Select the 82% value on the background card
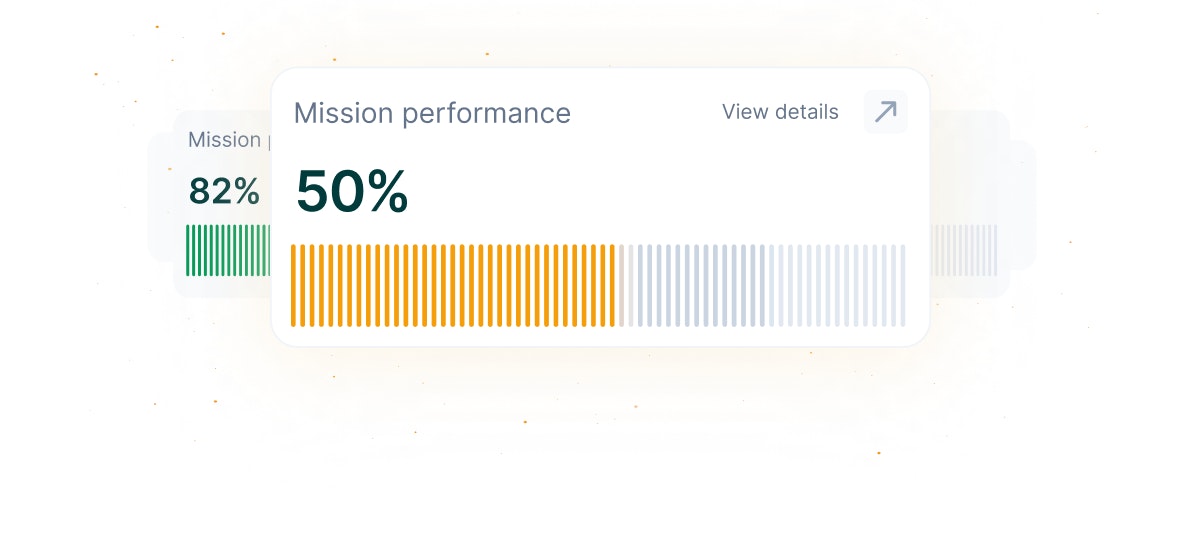Screen dimensions: 1182x554 (x=224, y=191)
